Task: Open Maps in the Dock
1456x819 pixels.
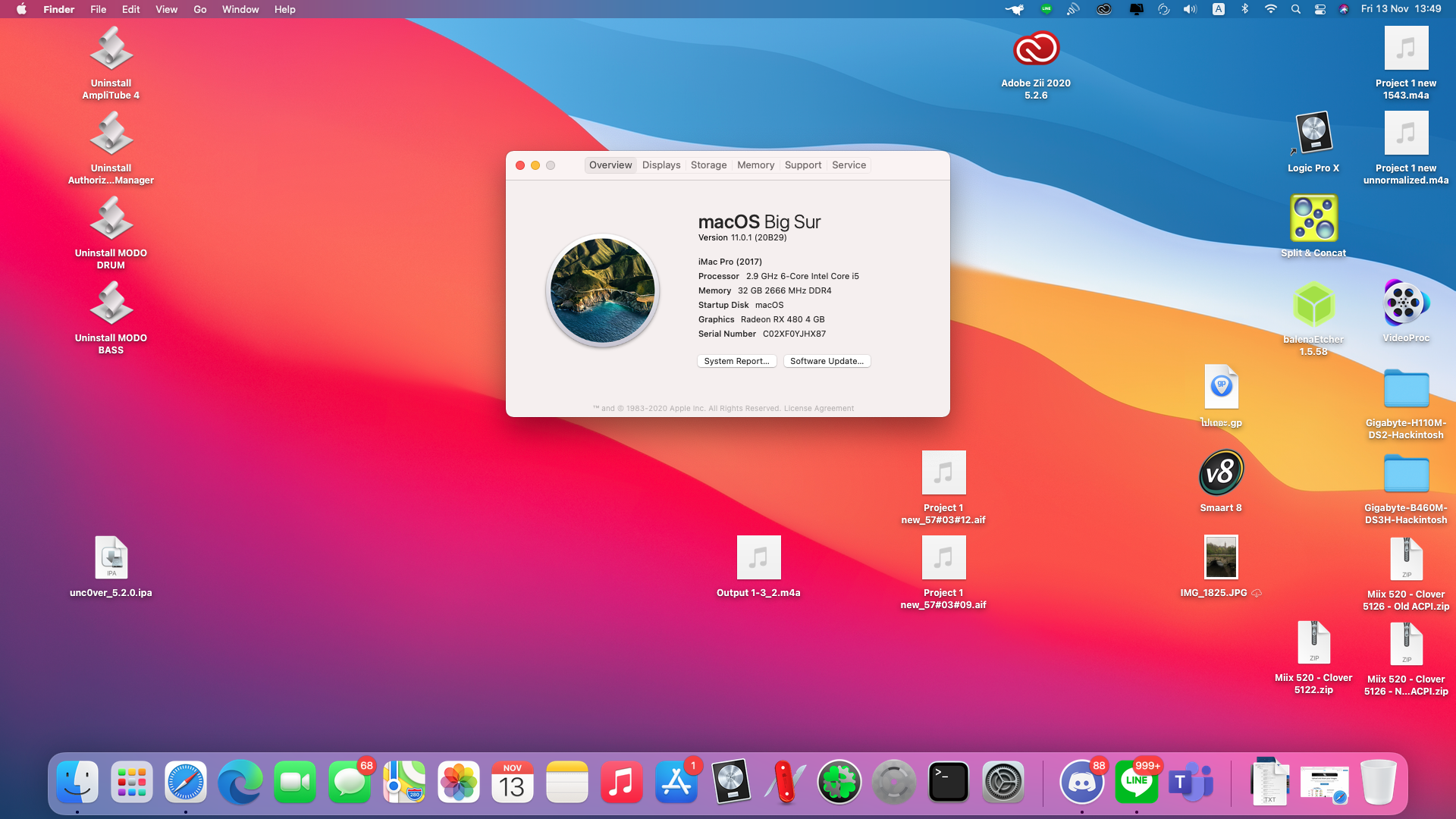Action: click(x=404, y=782)
